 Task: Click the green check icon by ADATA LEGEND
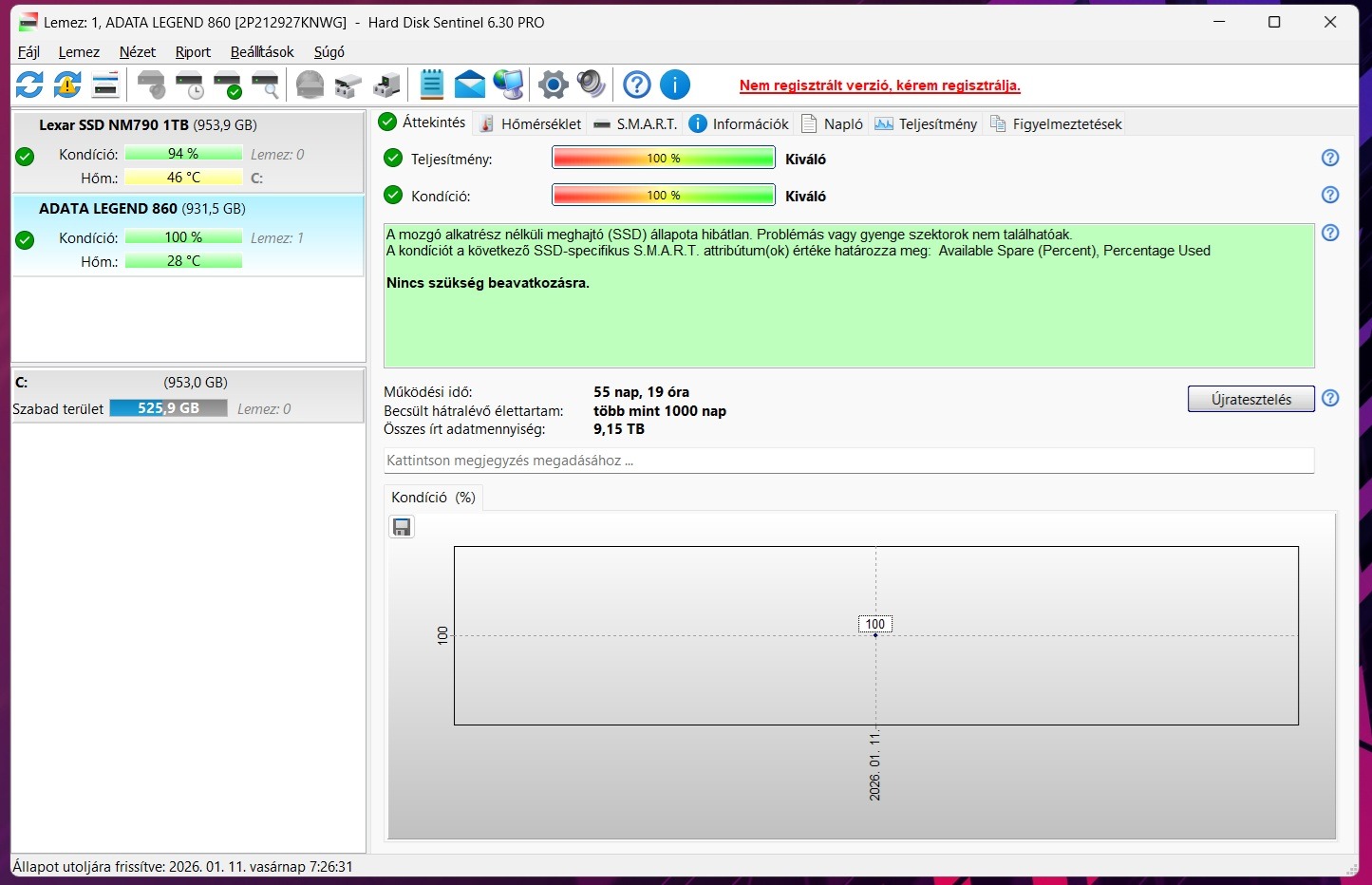[x=25, y=240]
